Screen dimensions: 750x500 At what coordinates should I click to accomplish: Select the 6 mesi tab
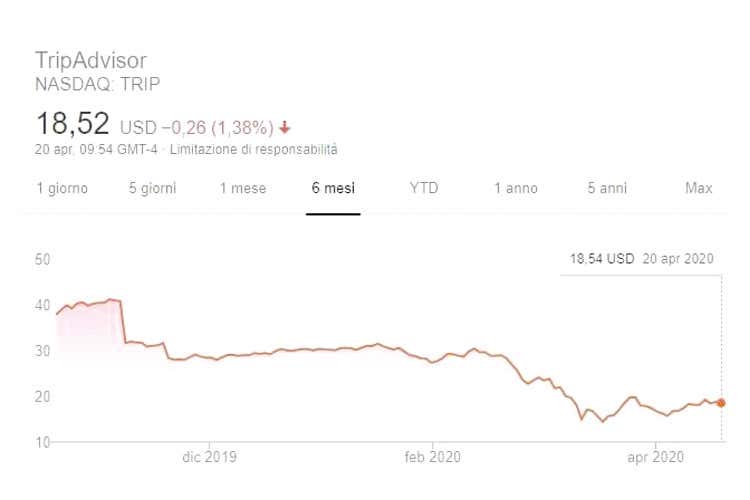(x=333, y=188)
